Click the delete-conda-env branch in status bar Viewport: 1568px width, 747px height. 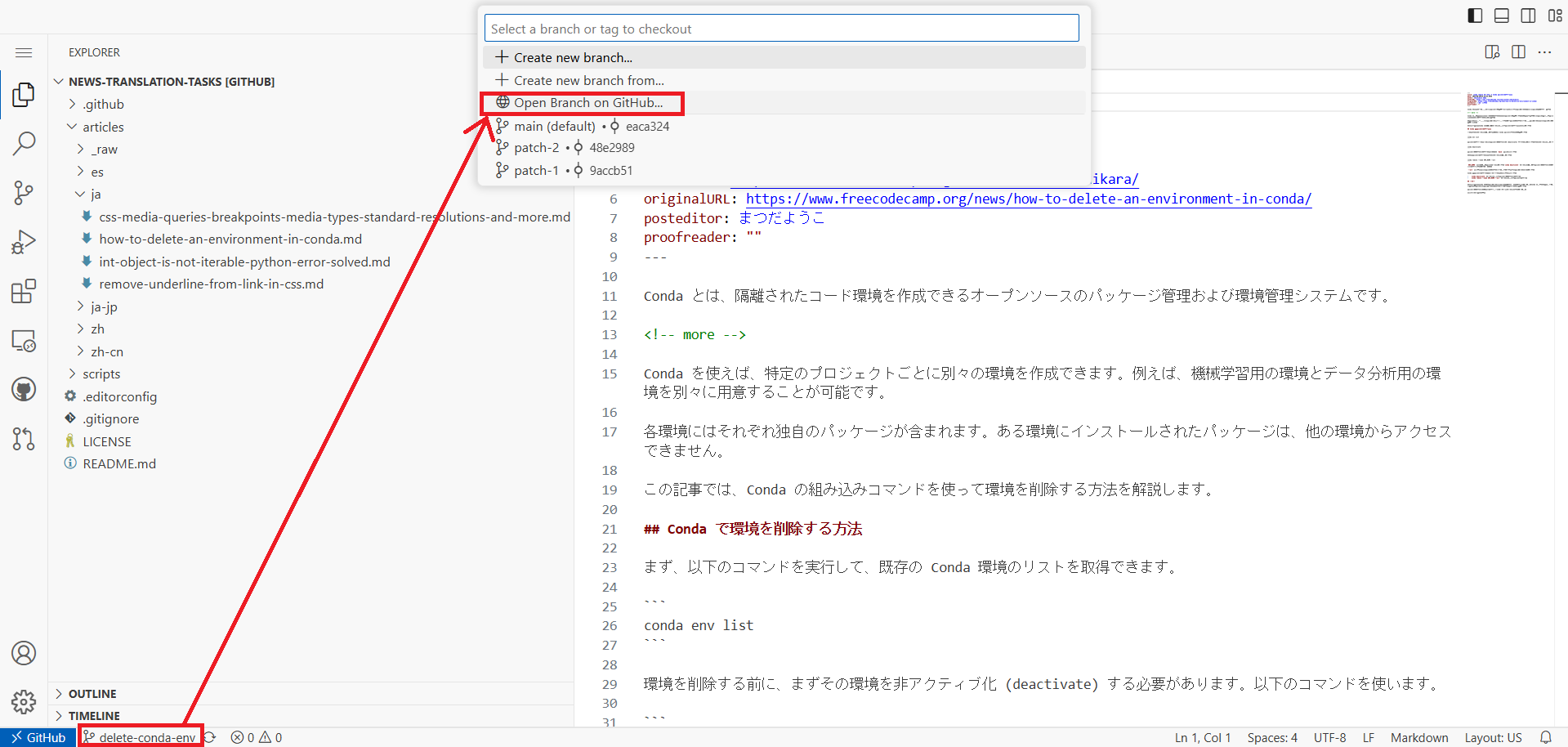(x=140, y=737)
